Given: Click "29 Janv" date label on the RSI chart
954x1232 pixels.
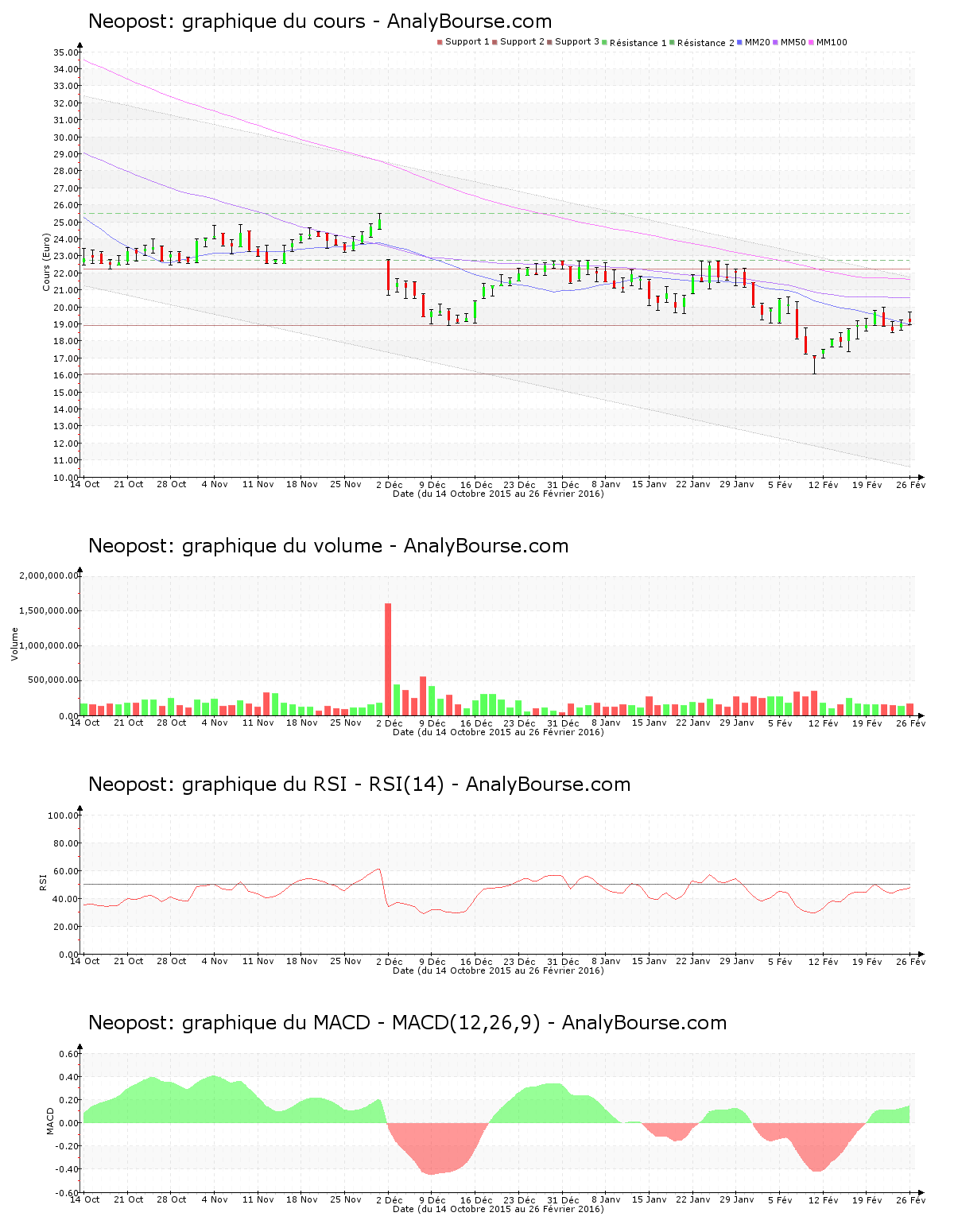Looking at the screenshot, I should click(737, 961).
